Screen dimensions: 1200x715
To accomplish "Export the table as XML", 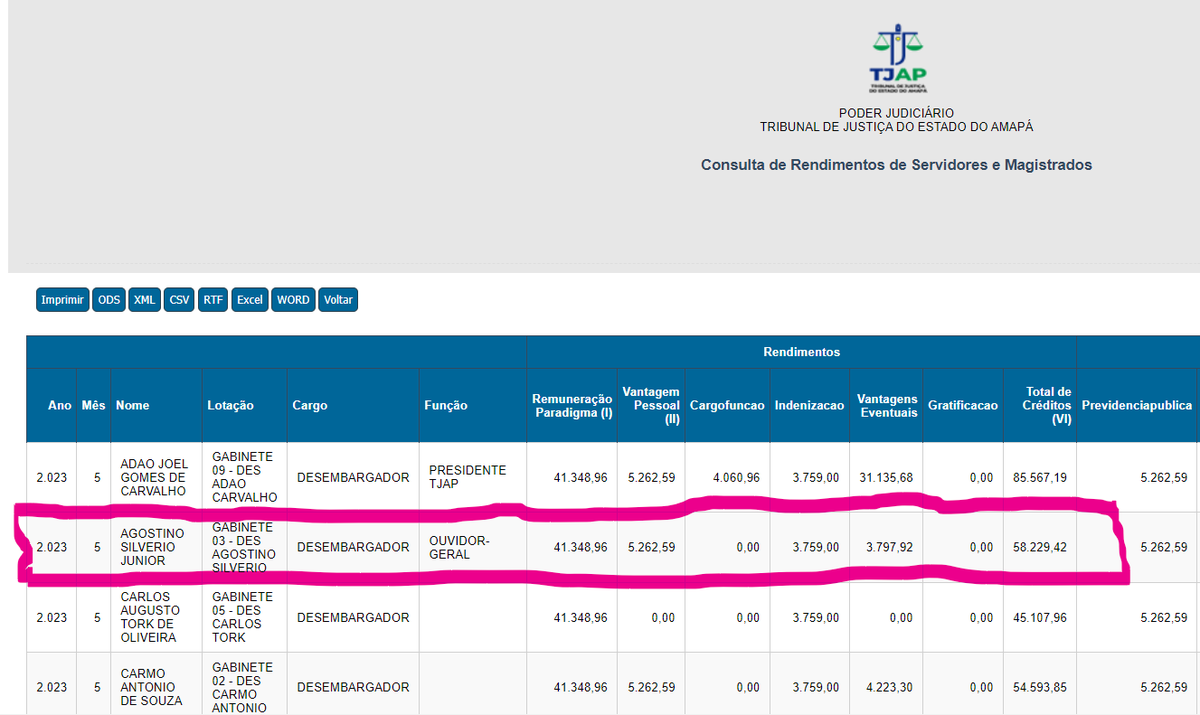I will coord(144,300).
